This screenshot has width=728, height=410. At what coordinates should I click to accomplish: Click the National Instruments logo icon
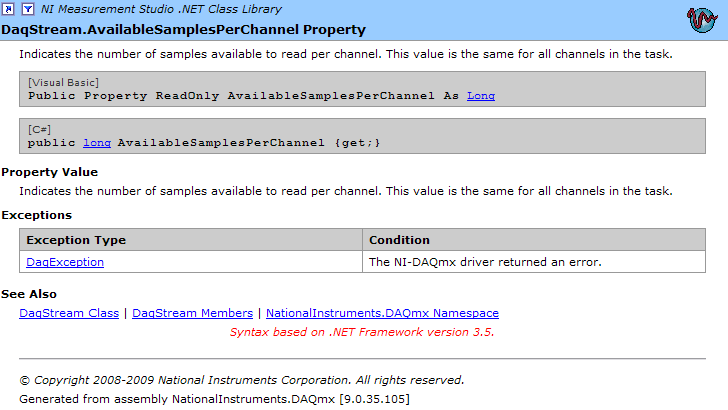point(702,20)
